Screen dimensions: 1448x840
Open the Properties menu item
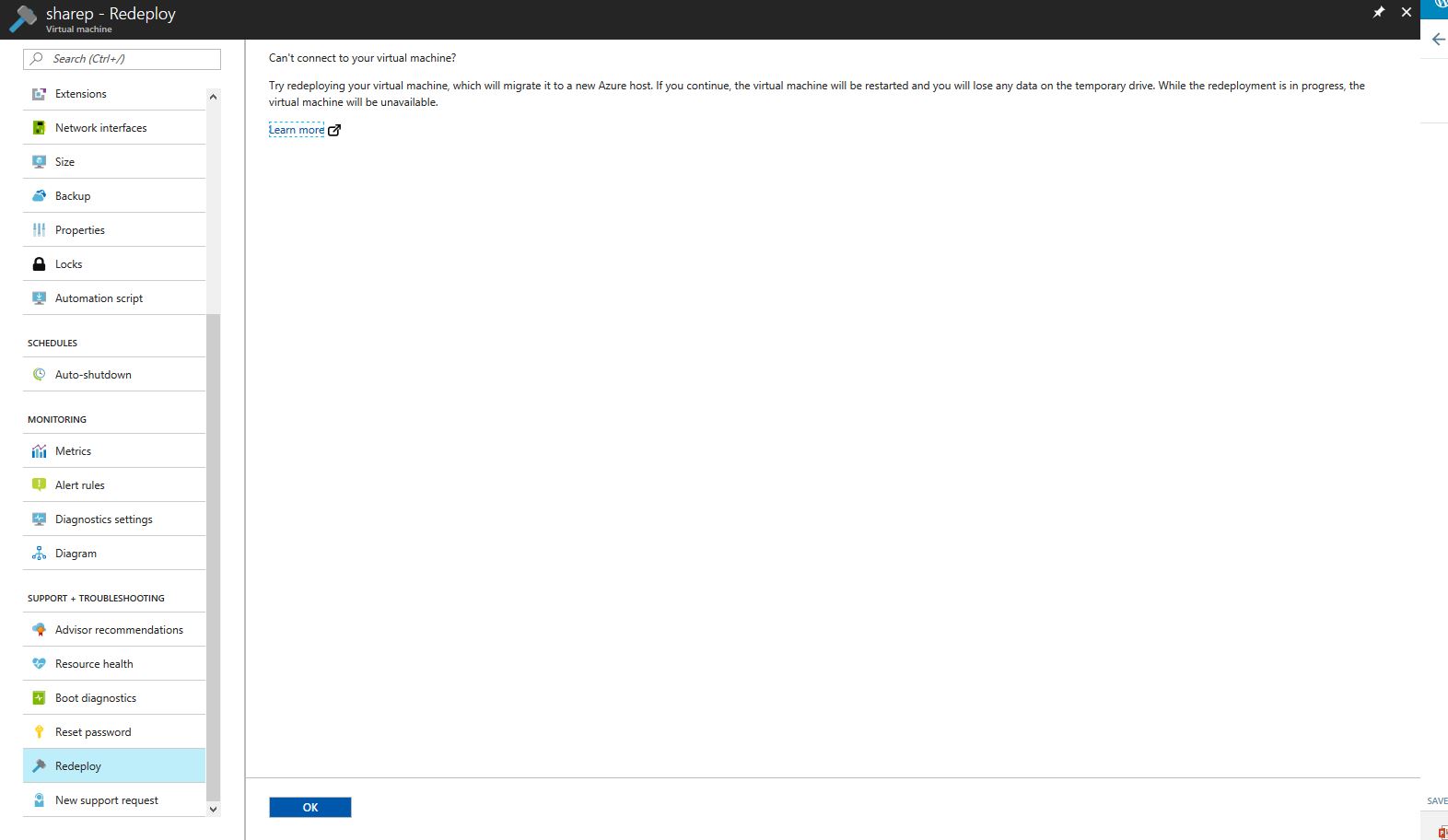pyautogui.click(x=80, y=230)
